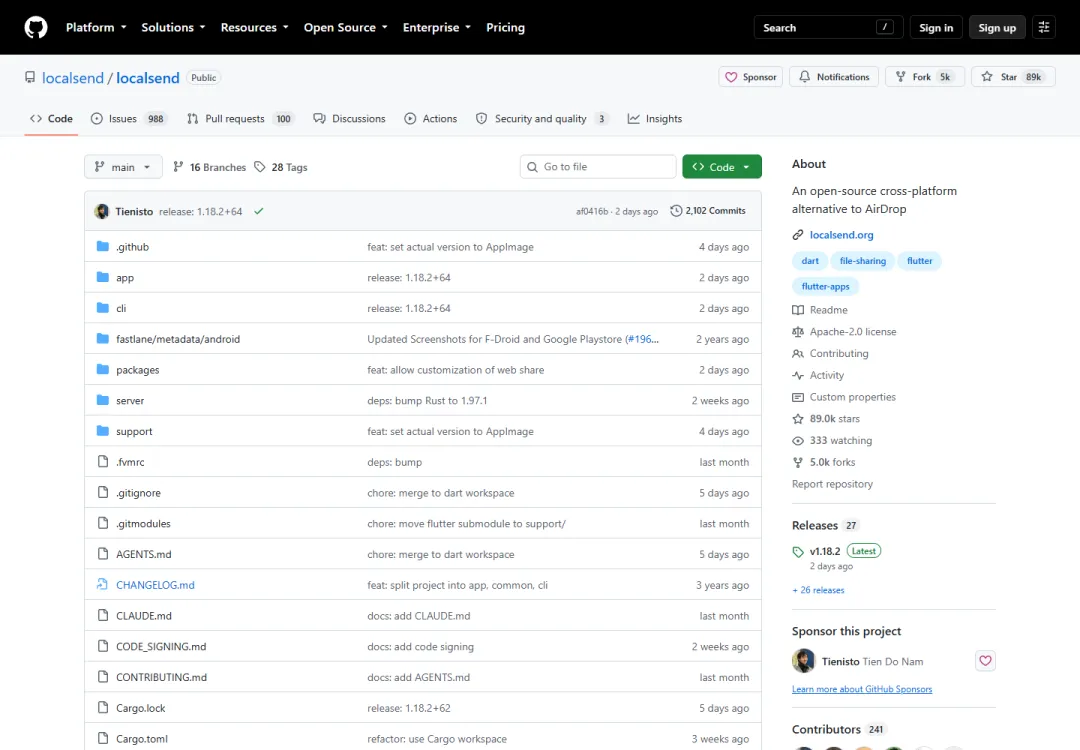Click Report repository link
The image size is (1080, 750).
[x=832, y=484]
